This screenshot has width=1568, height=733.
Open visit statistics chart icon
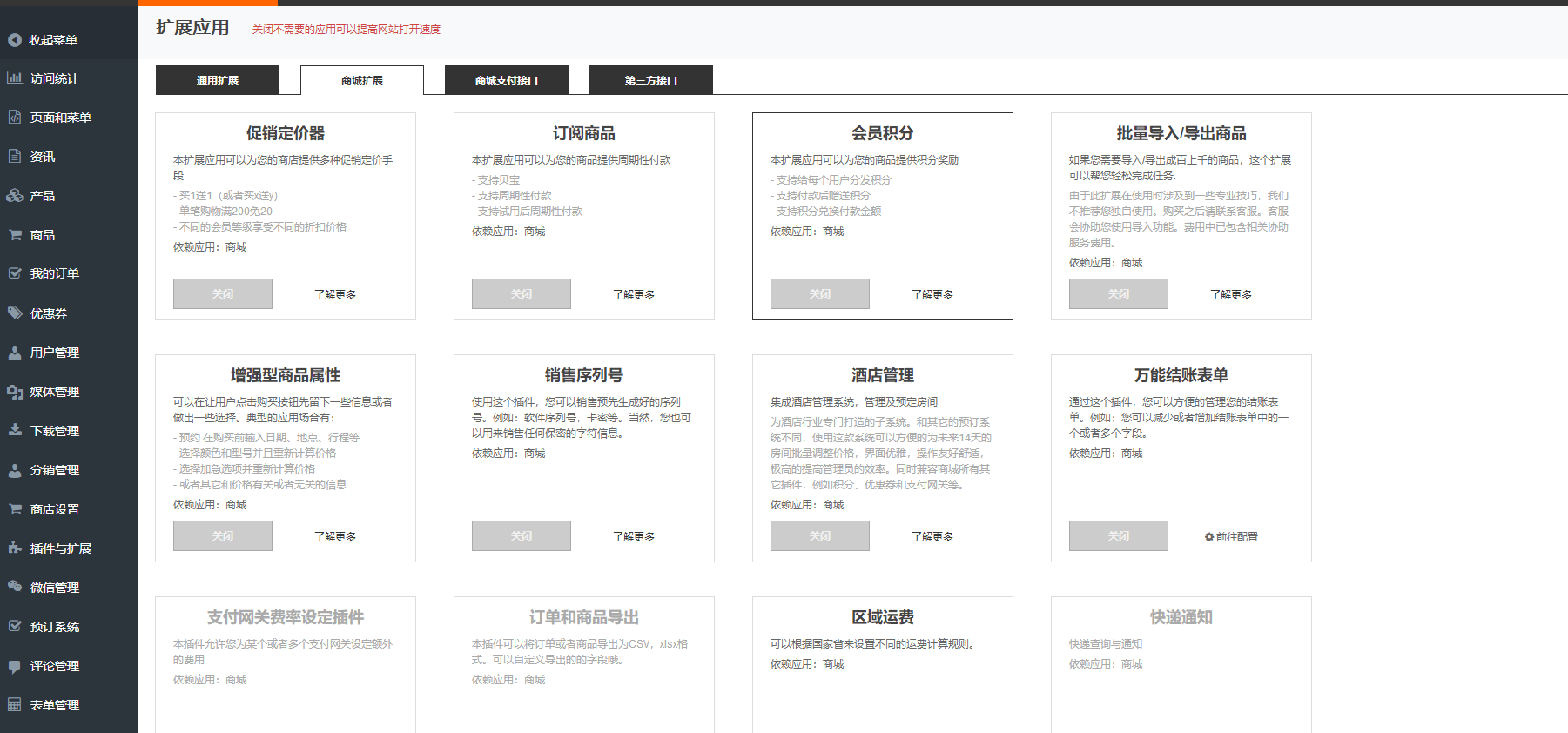[x=14, y=78]
